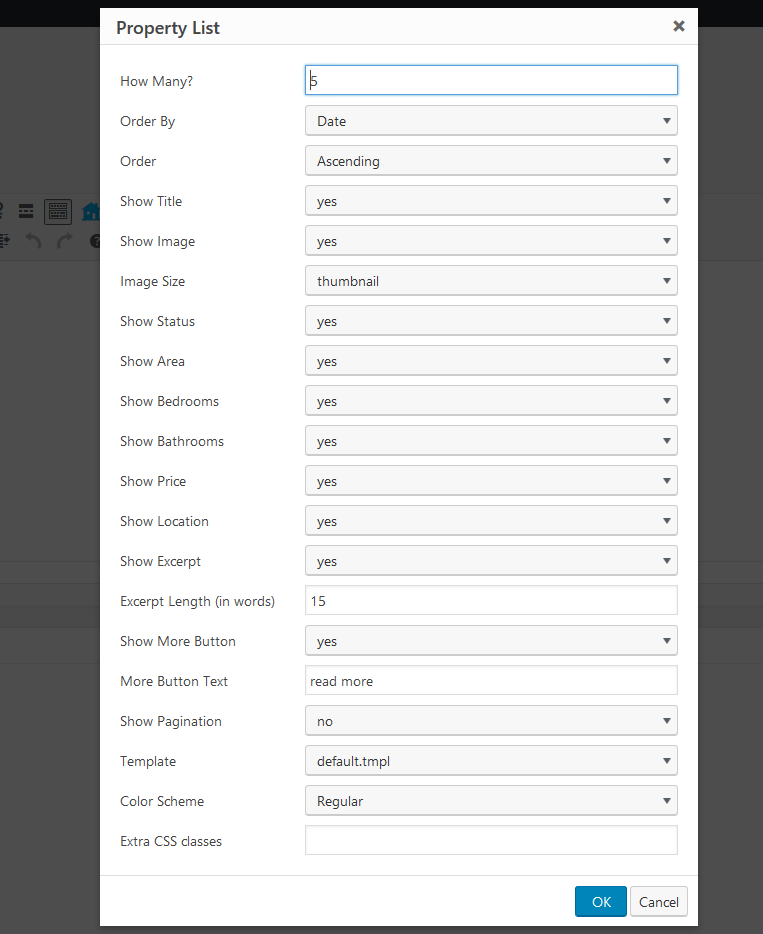Click the horizontal line list toolbar icon

25,211
